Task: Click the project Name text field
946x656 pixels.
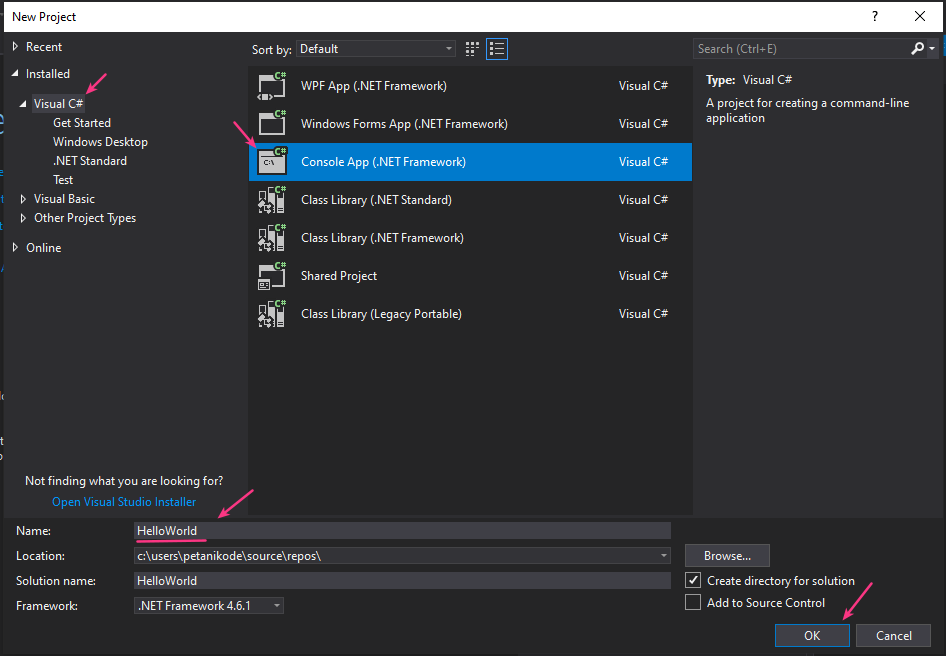Action: click(x=402, y=531)
